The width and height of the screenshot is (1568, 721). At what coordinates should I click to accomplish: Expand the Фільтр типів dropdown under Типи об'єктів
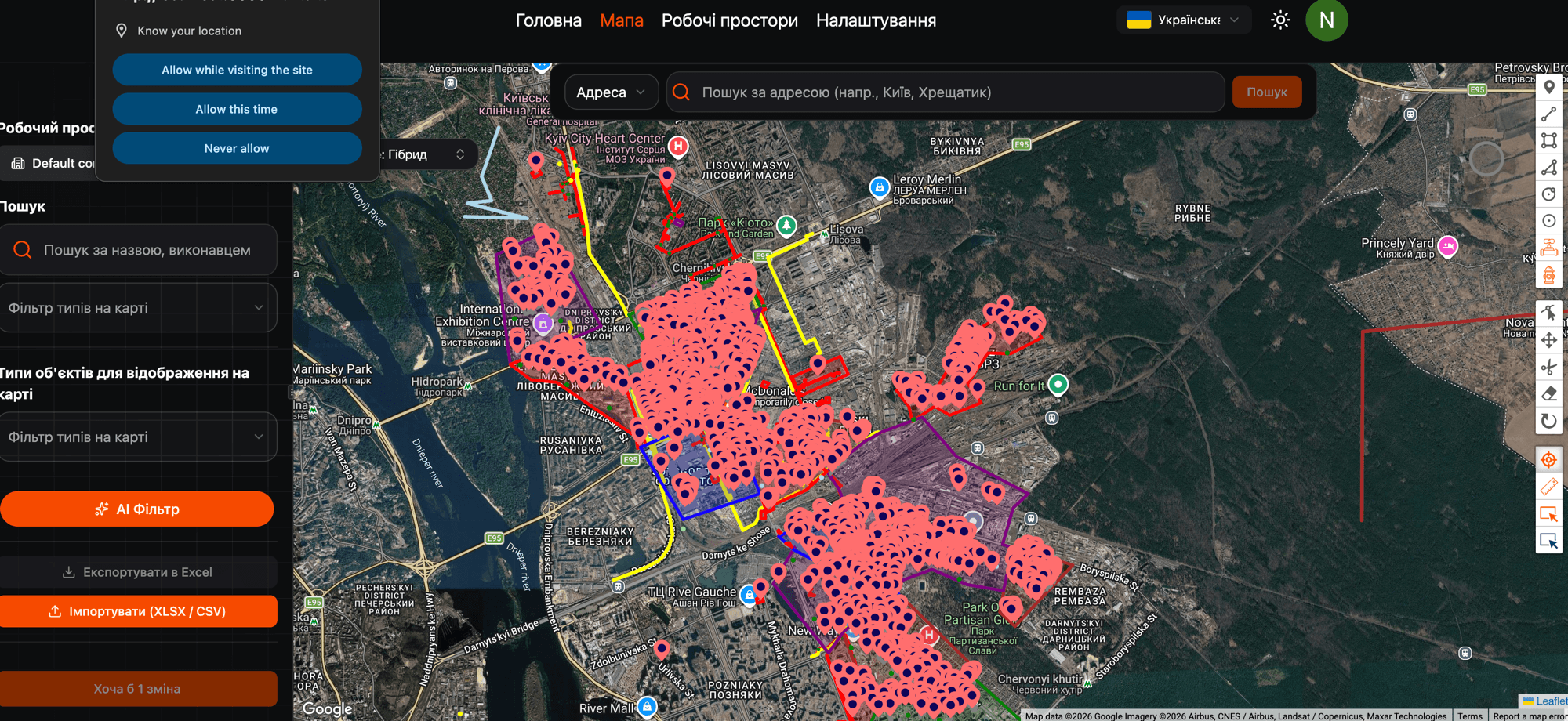click(x=137, y=437)
